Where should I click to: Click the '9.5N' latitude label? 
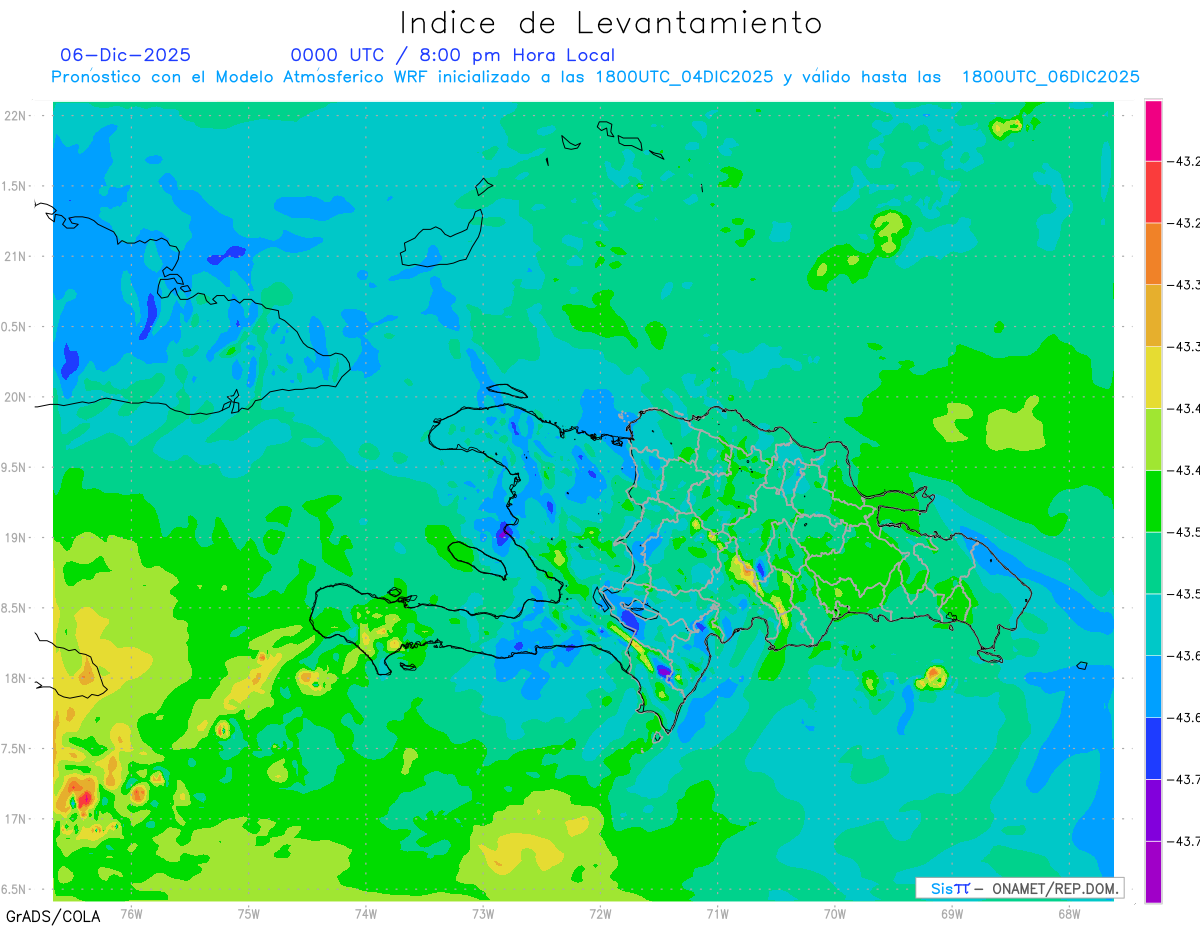[13, 468]
